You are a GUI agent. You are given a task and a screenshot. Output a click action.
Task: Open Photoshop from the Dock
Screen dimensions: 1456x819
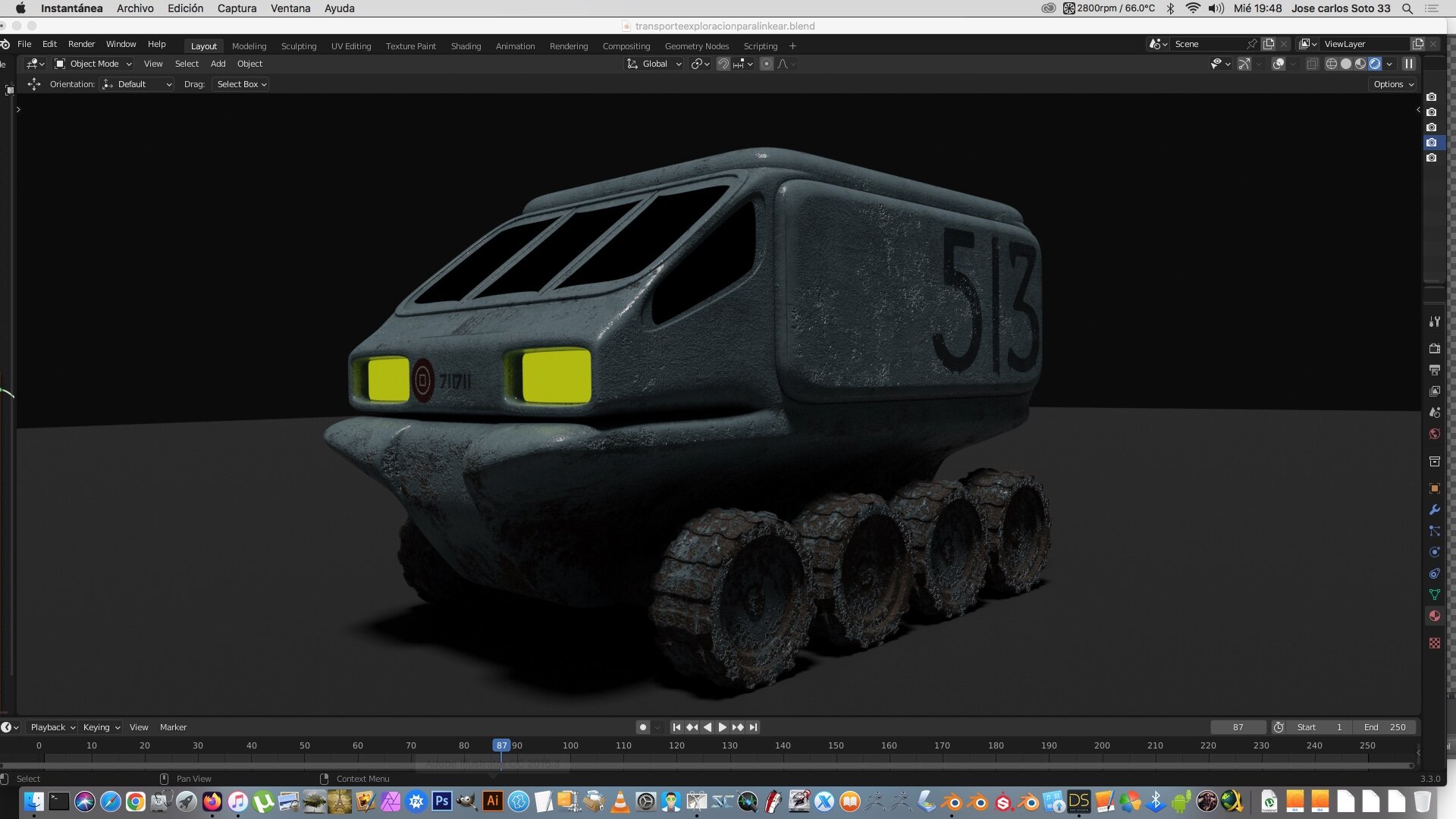(x=441, y=801)
